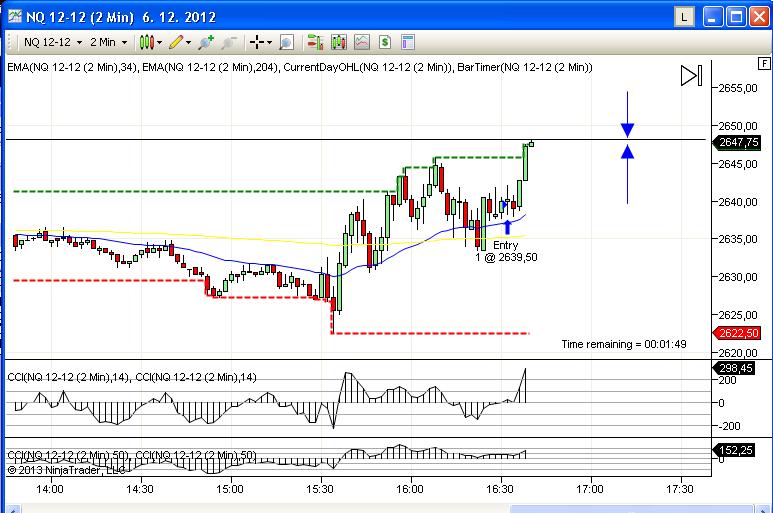The height and width of the screenshot is (513, 773).
Task: Click the Entry 1 @ 2639,50 label
Action: [506, 251]
